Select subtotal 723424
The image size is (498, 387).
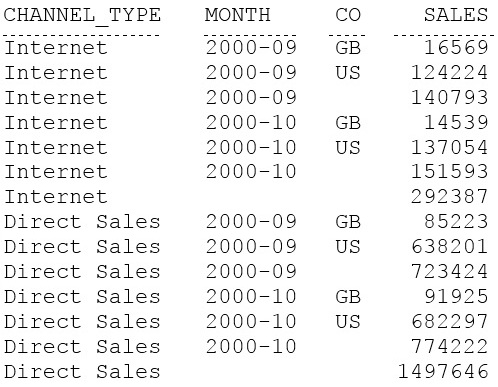(x=449, y=271)
